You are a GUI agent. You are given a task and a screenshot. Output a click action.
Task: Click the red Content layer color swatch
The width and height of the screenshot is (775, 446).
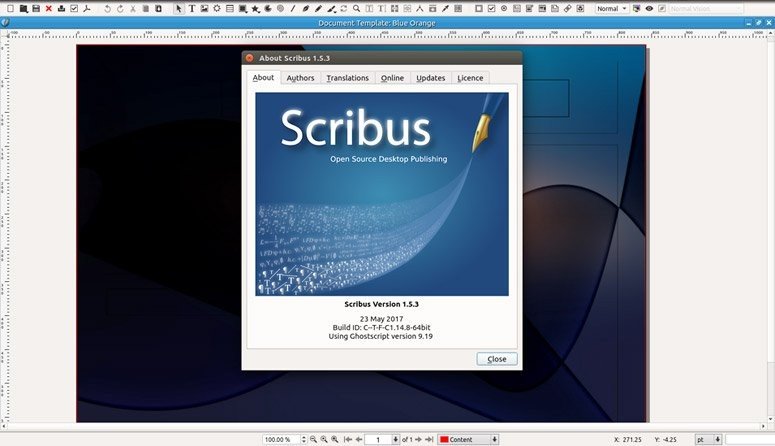(444, 439)
